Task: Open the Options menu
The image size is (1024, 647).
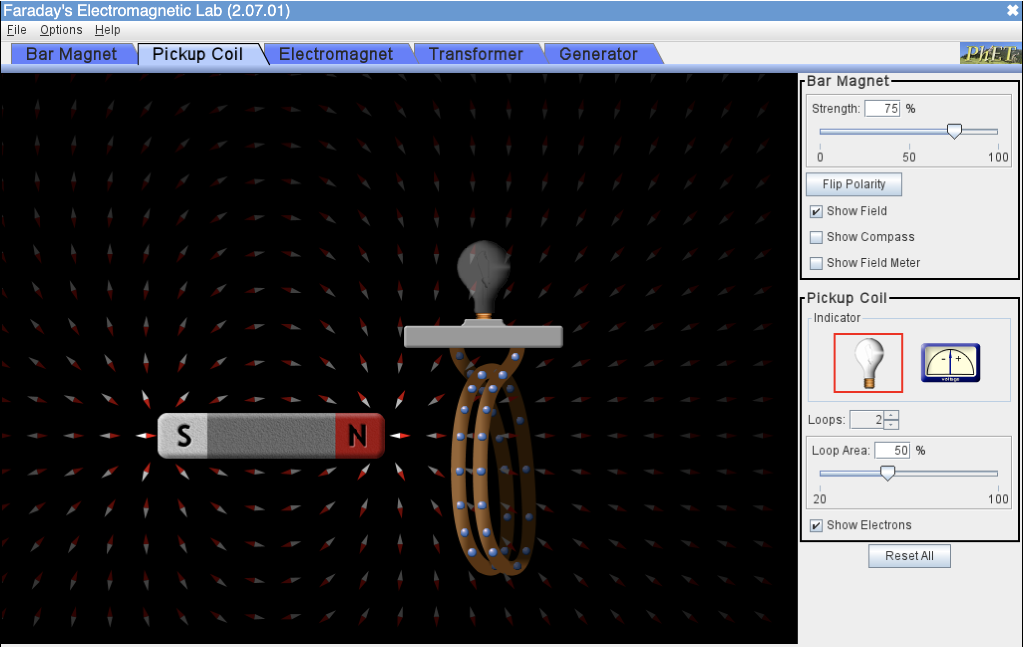Action: [60, 29]
